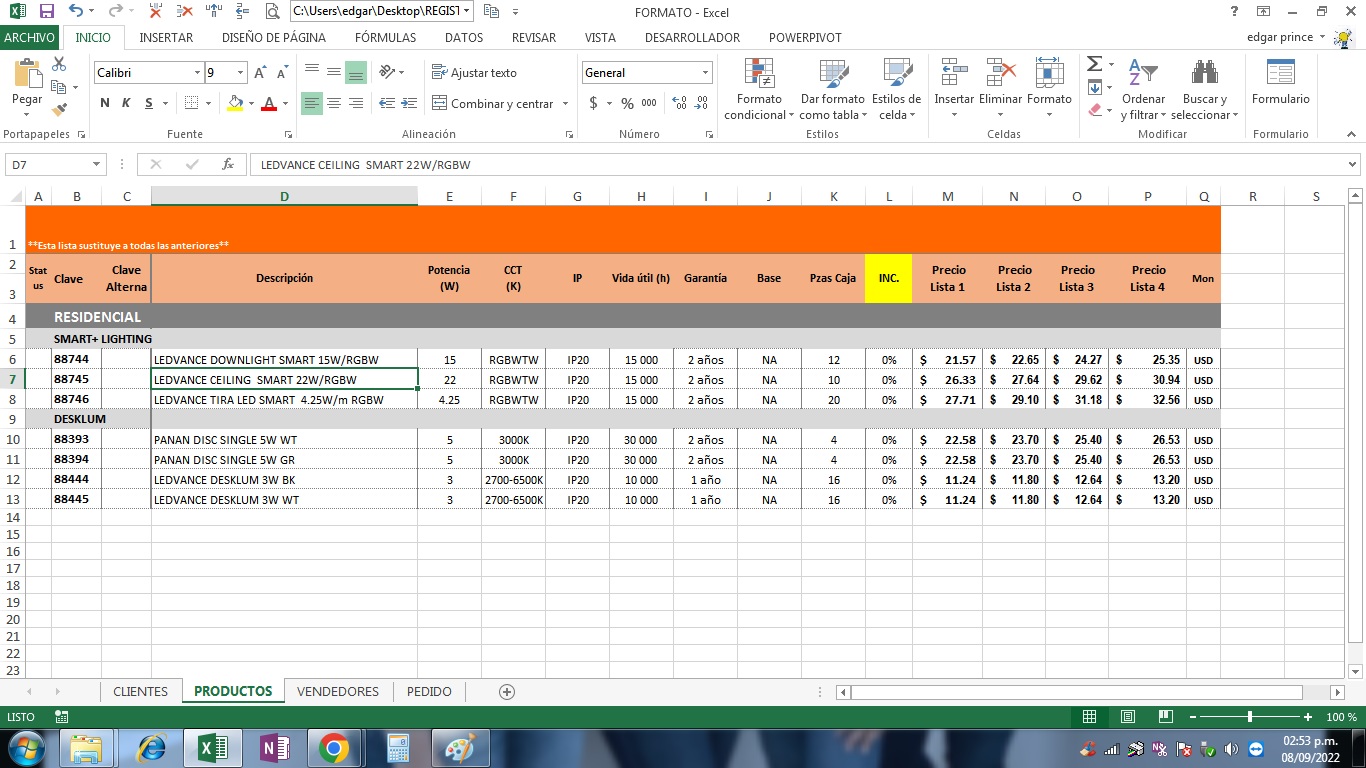Apply thousands separator (000) style
Viewport: 1366px width, 768px height.
(x=649, y=103)
